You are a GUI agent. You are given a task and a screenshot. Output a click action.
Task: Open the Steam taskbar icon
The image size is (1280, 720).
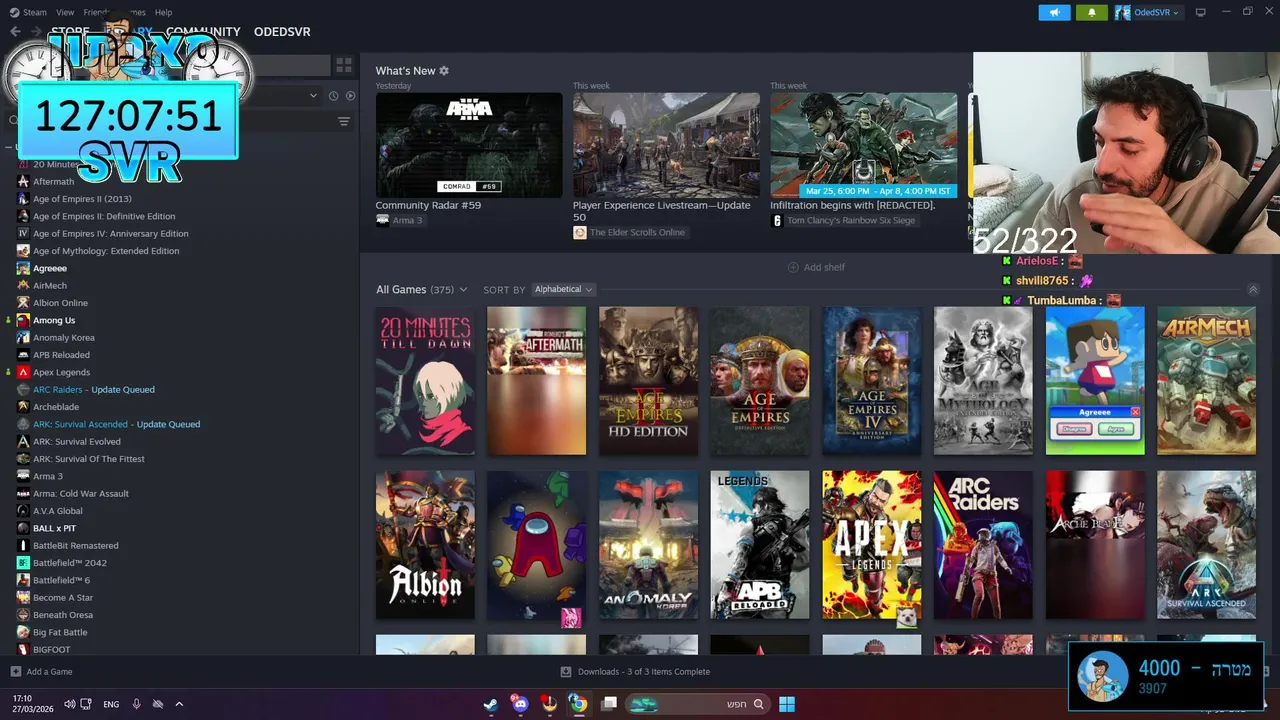(x=490, y=704)
